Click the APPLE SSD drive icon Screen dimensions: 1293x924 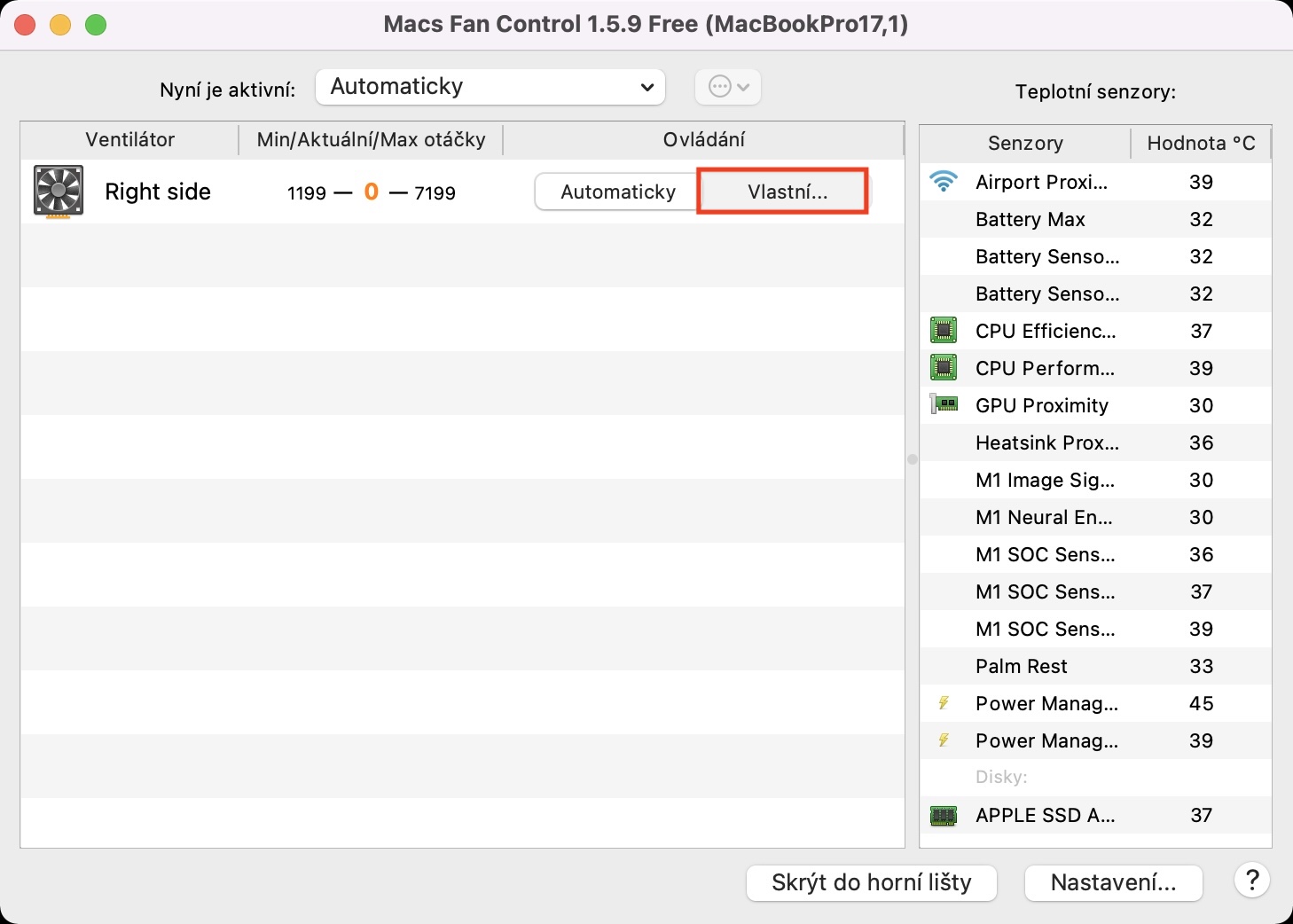pos(944,815)
